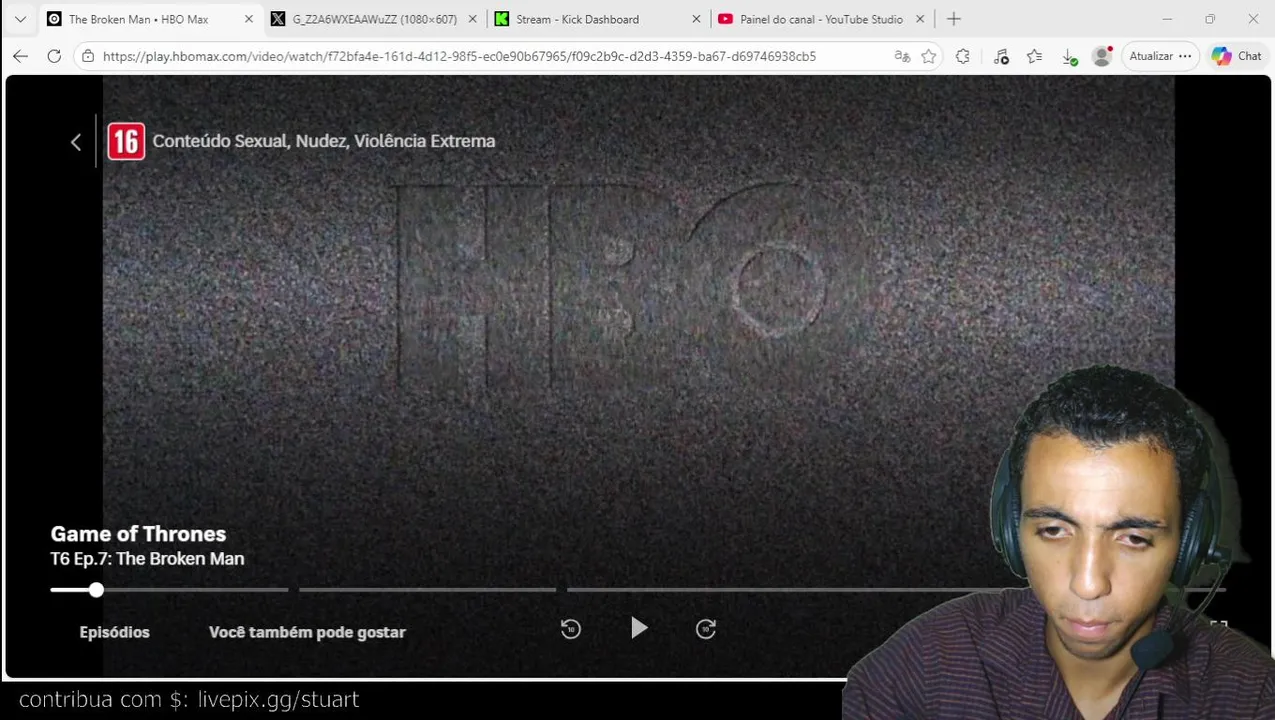Click the Game of Thrones title
The width and height of the screenshot is (1275, 720).
point(138,534)
